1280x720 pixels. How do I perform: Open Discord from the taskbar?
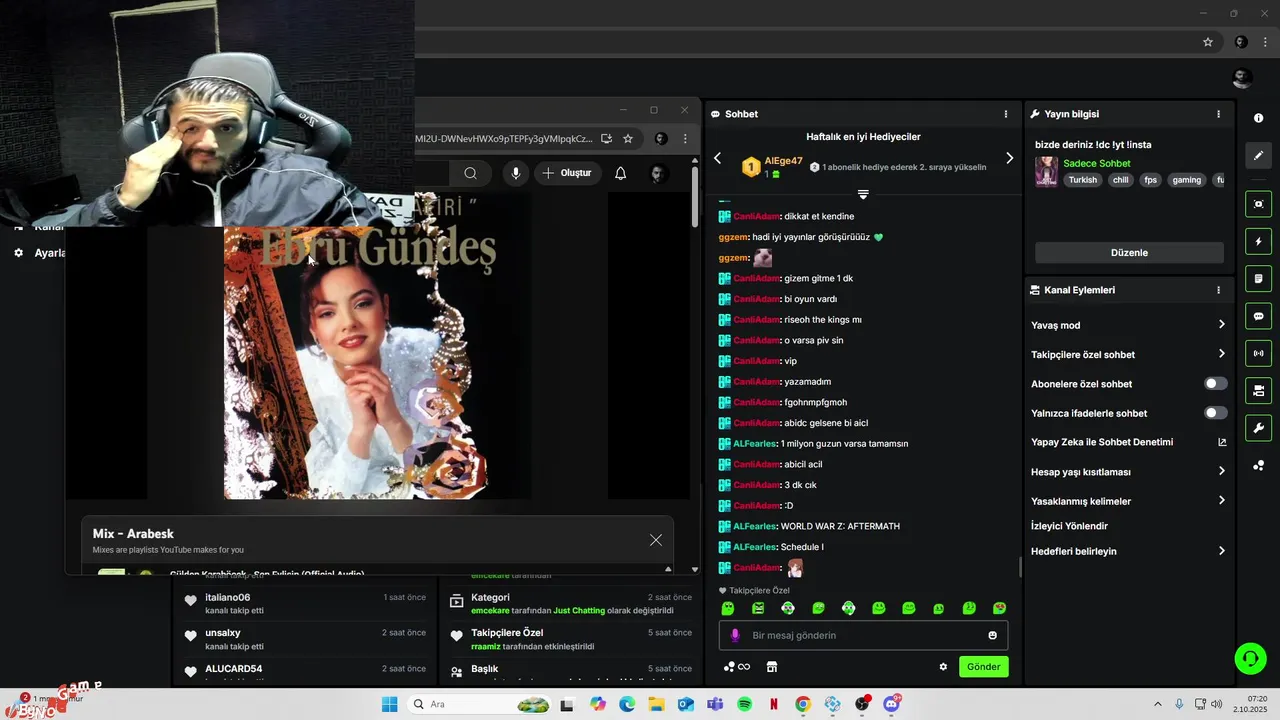(x=890, y=704)
